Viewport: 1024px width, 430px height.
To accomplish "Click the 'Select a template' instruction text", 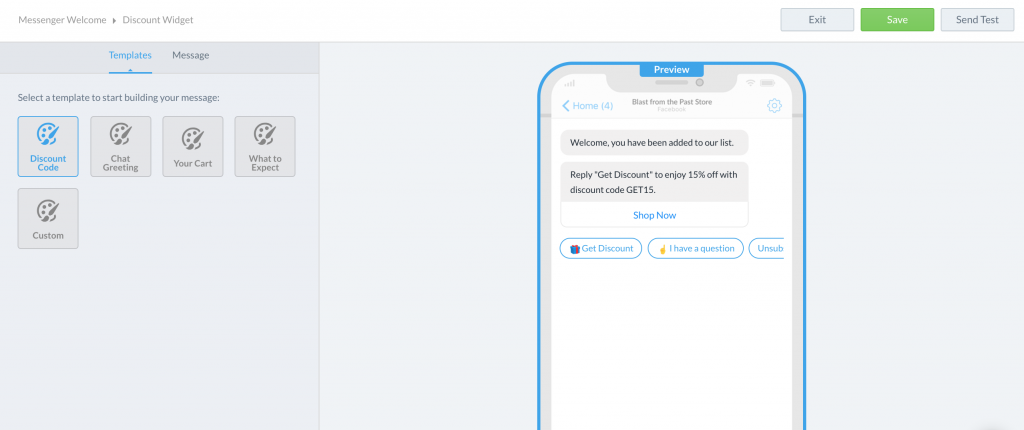I will pyautogui.click(x=119, y=98).
